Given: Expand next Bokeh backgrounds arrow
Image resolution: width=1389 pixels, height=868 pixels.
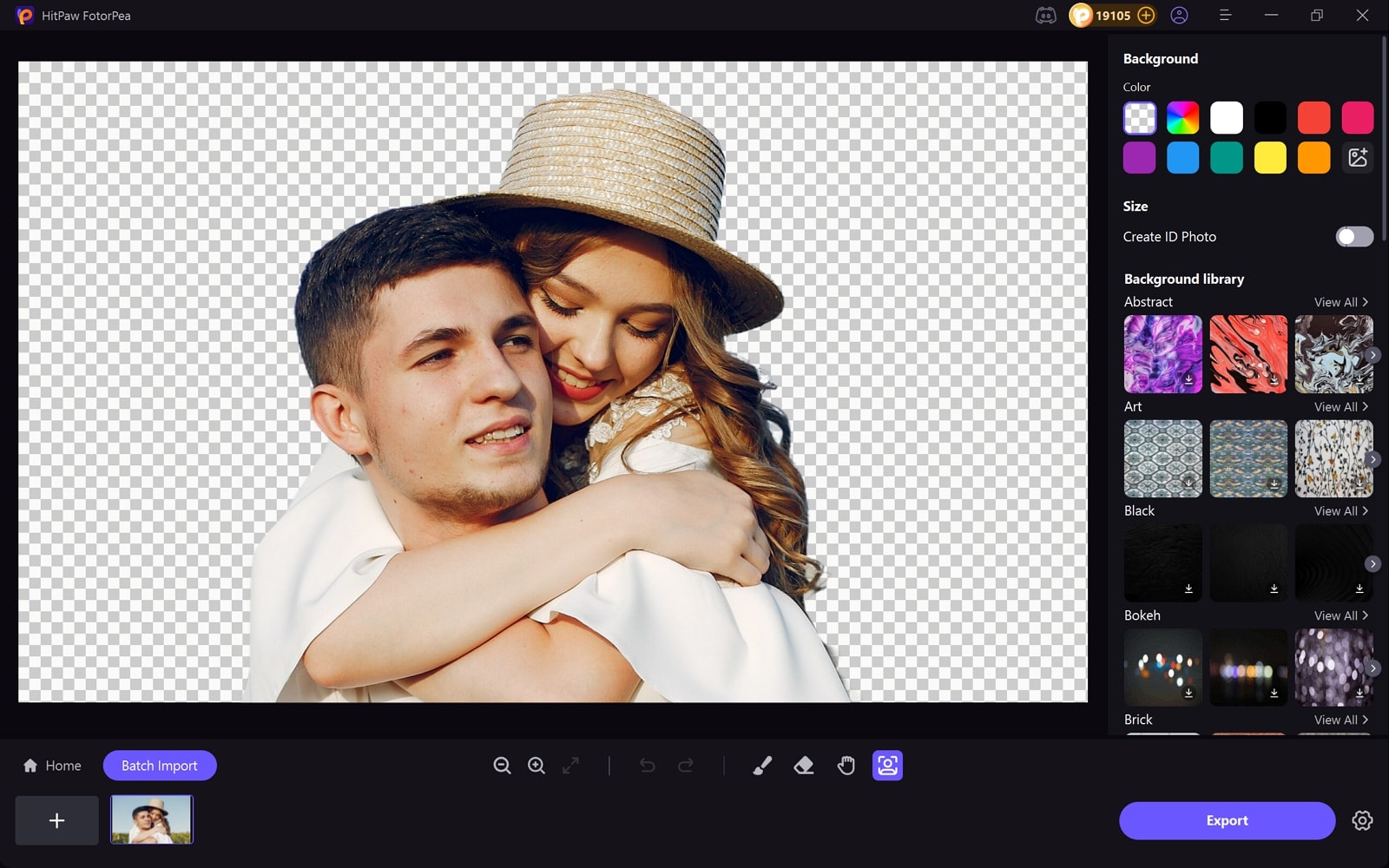Looking at the screenshot, I should pyautogui.click(x=1373, y=668).
